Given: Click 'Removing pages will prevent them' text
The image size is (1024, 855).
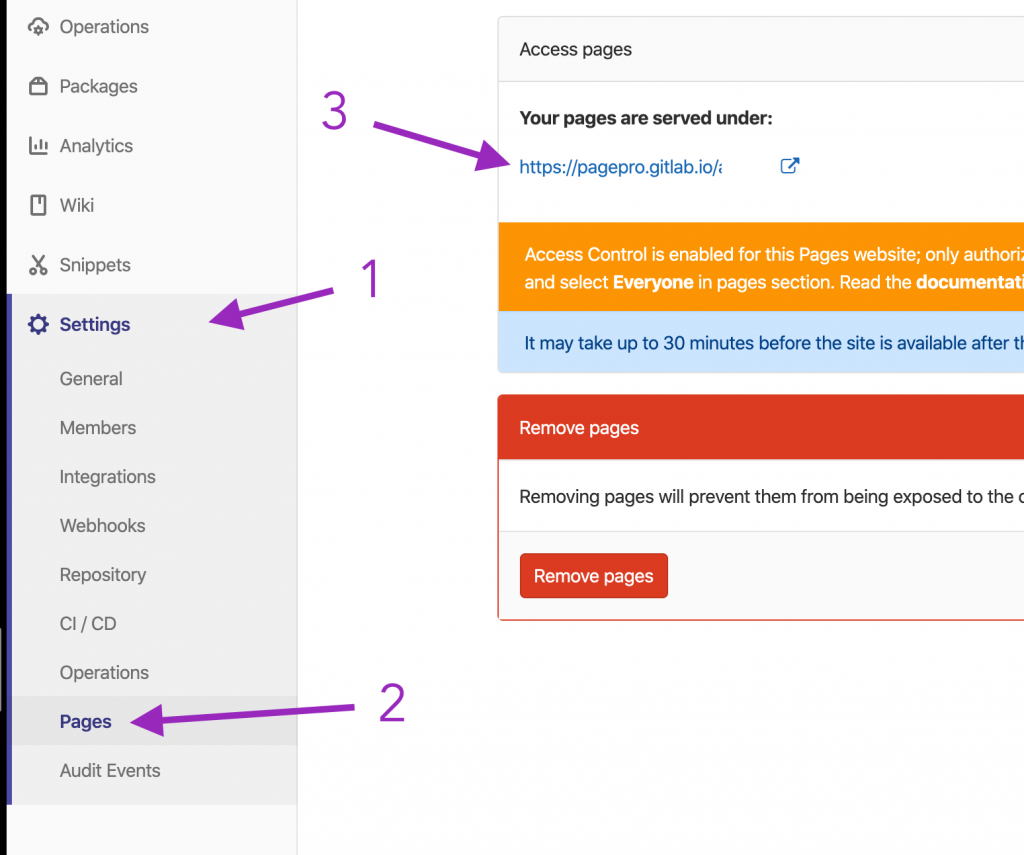Looking at the screenshot, I should (772, 497).
